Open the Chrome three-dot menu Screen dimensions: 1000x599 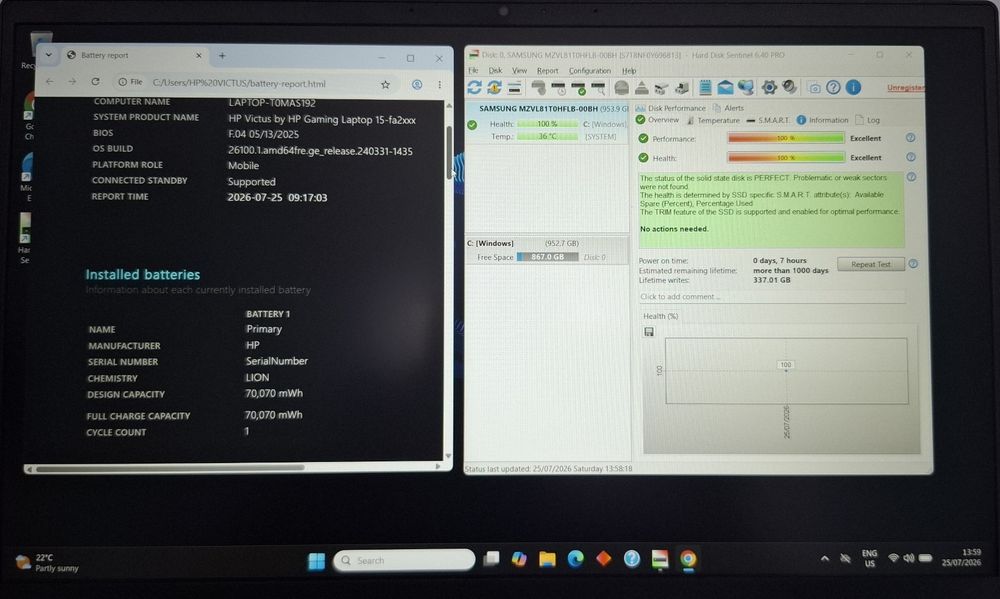point(439,84)
